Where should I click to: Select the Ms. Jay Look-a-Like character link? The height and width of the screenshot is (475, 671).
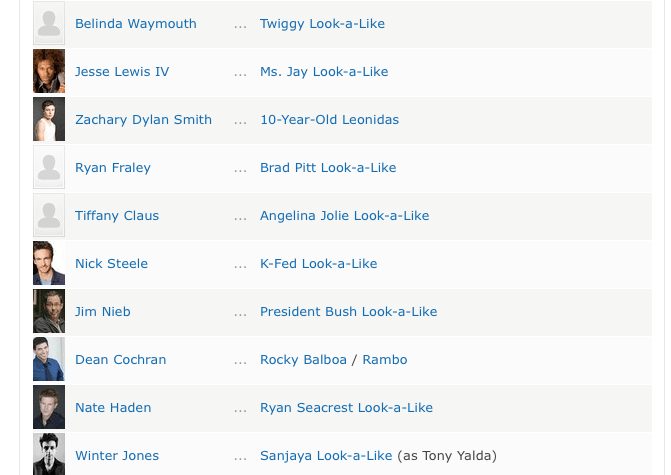[324, 72]
